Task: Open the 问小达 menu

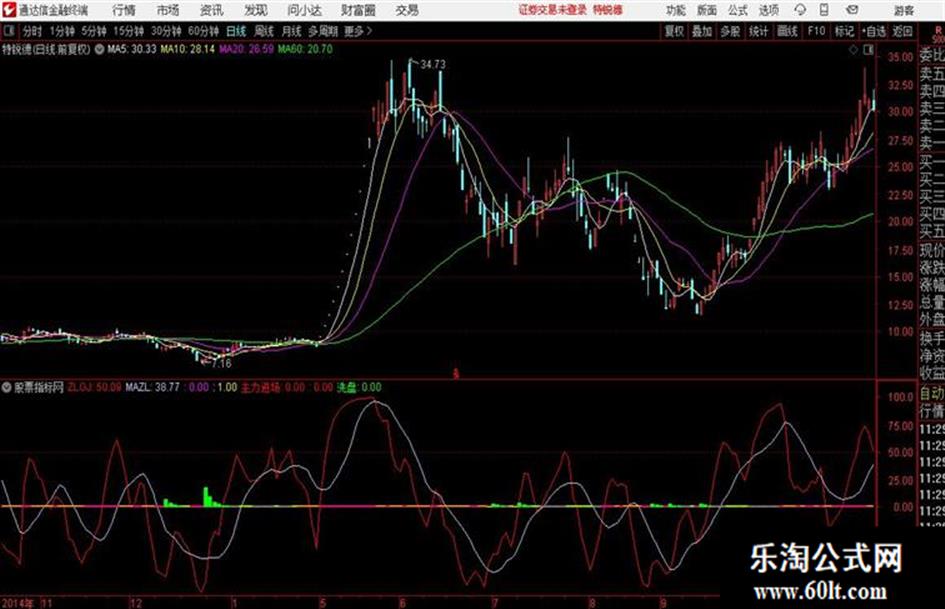Action: click(x=304, y=10)
